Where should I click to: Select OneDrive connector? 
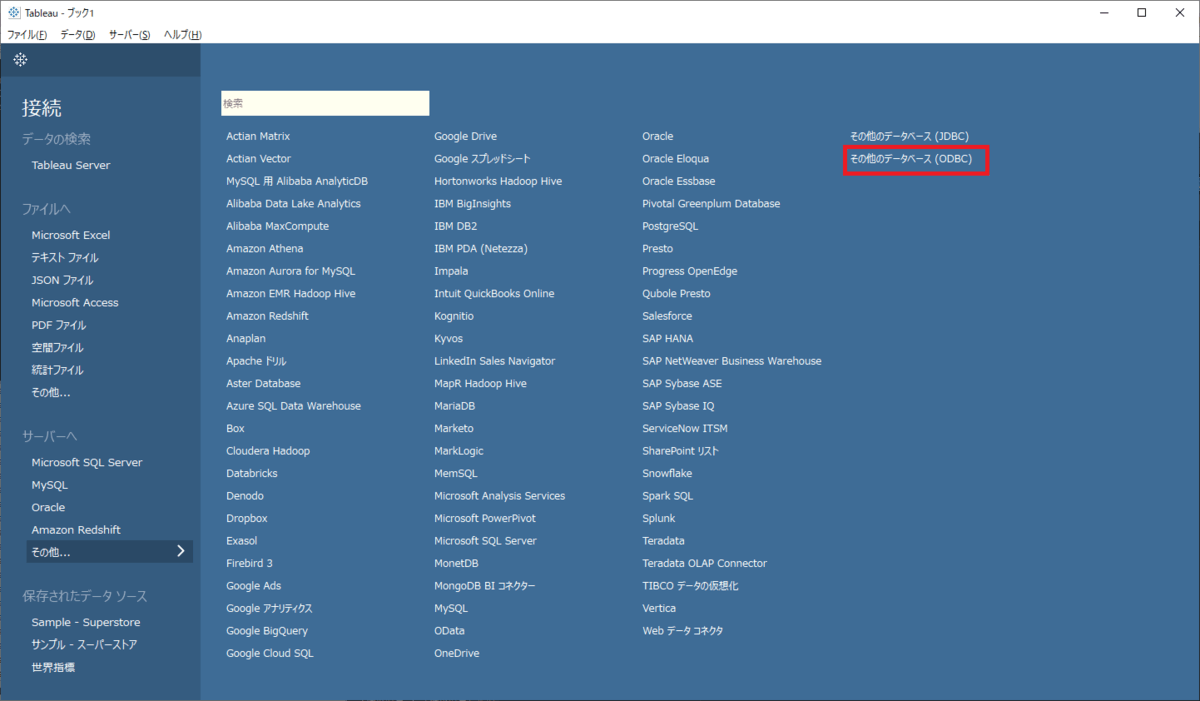tap(457, 653)
